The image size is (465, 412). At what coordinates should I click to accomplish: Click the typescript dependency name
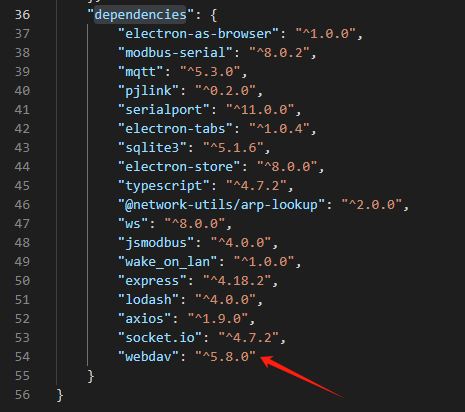click(163, 186)
